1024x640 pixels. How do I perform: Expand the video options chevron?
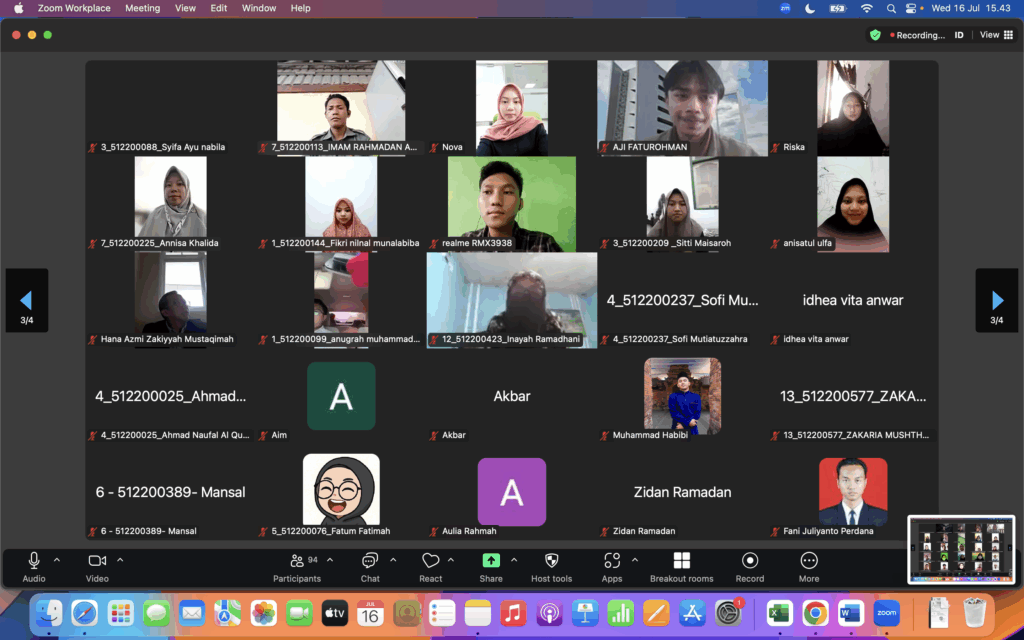point(120,560)
